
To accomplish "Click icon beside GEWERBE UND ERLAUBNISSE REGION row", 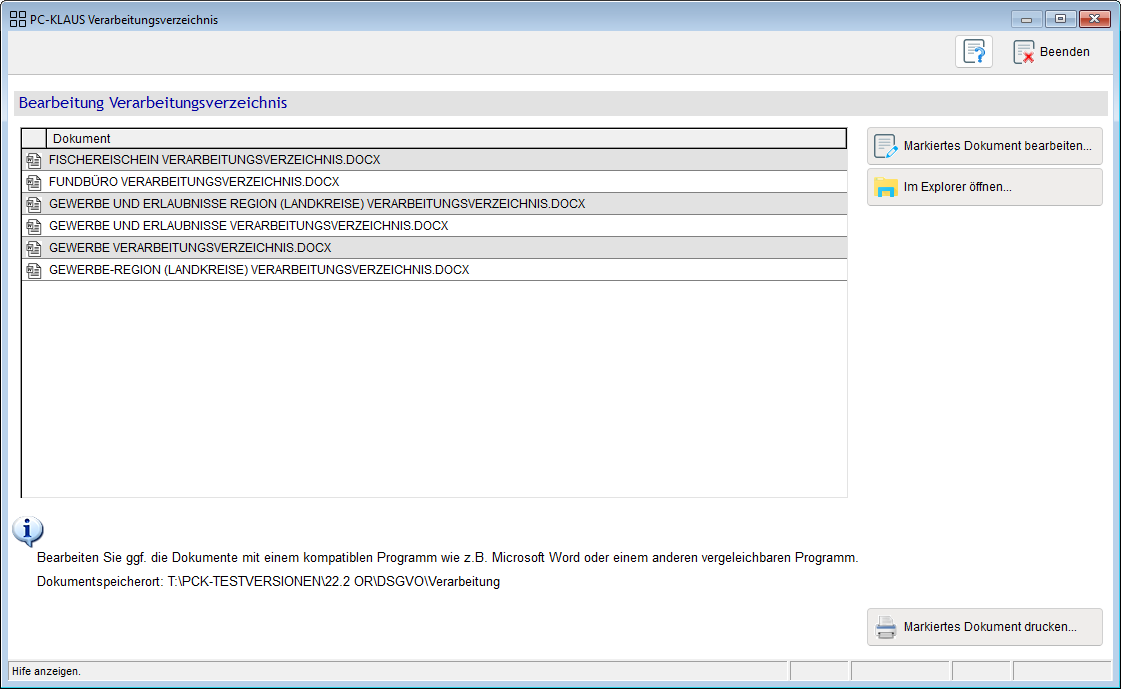I will [x=33, y=204].
